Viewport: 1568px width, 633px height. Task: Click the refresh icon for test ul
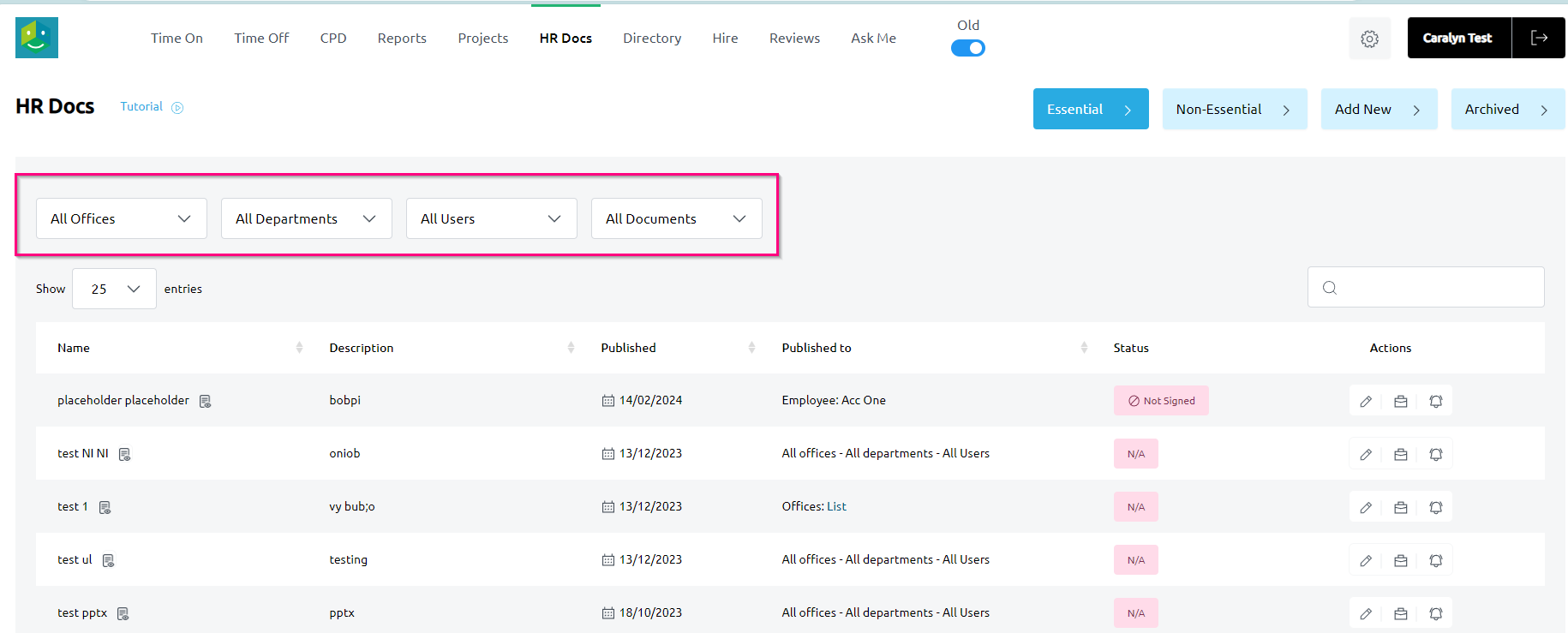[1436, 560]
